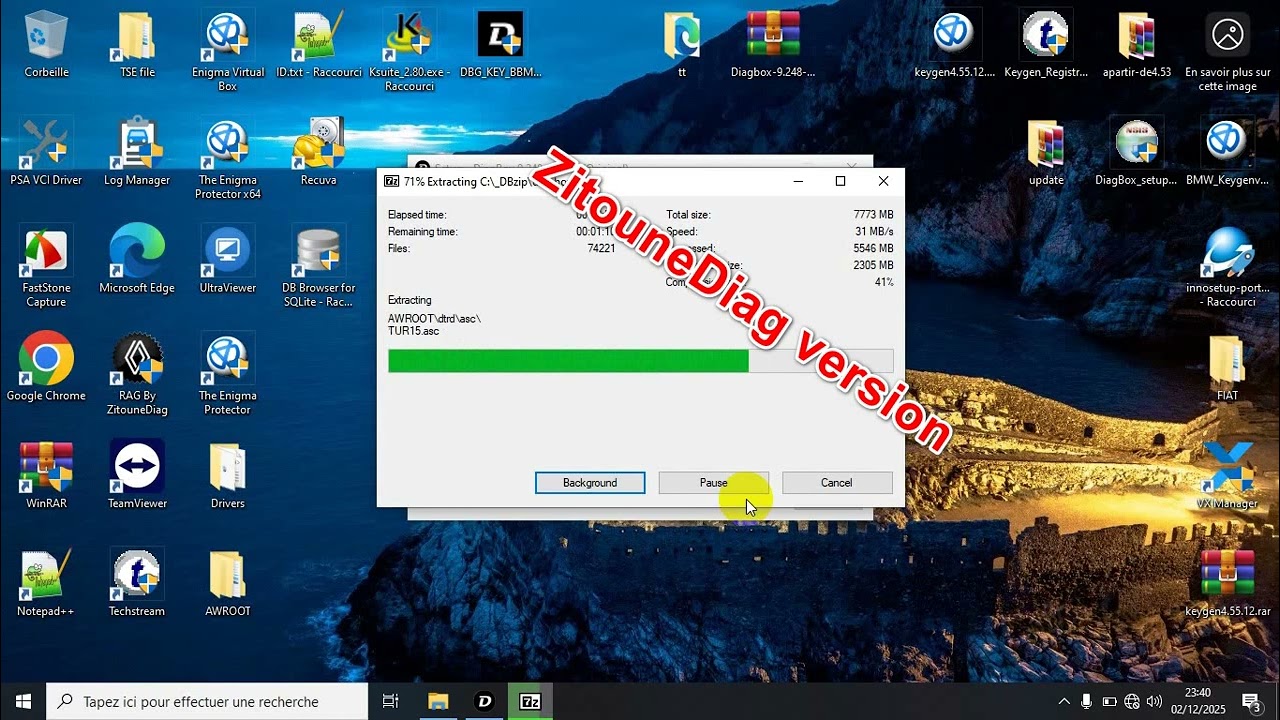Open the battery status tray icon
Image resolution: width=1280 pixels, height=720 pixels.
click(1109, 701)
